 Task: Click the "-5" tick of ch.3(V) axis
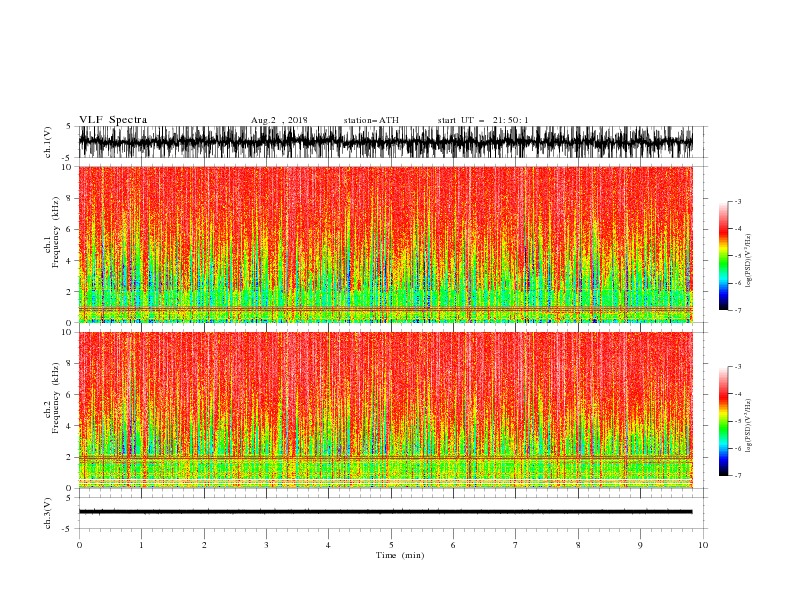(x=68, y=529)
